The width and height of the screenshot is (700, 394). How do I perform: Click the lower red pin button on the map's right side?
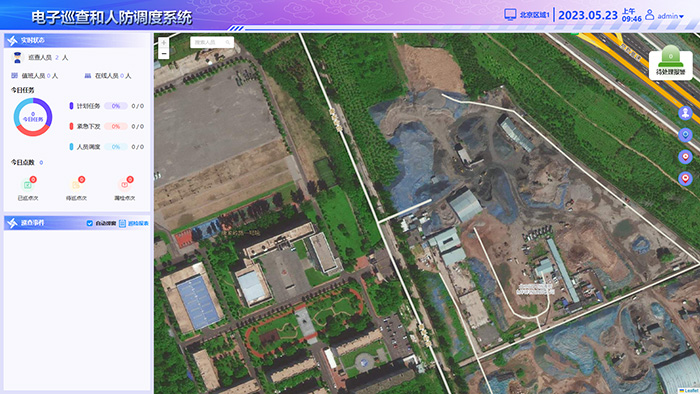[x=685, y=178]
